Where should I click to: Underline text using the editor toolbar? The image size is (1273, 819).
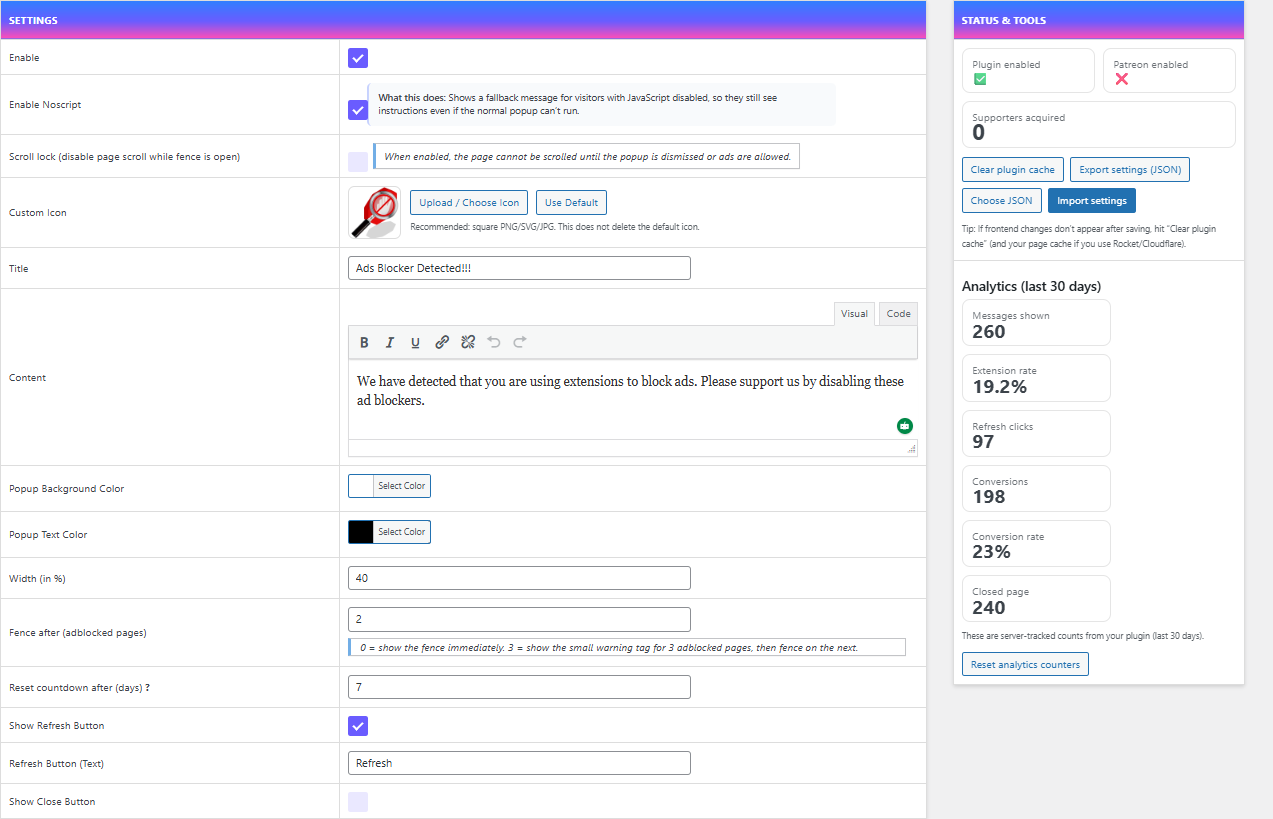click(x=415, y=342)
